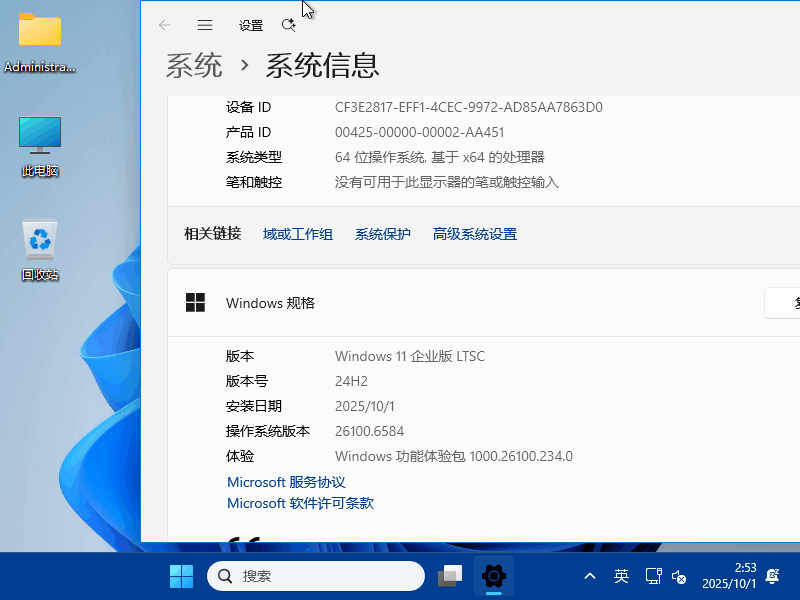Click the clock and date in system tray
Image resolution: width=800 pixels, height=600 pixels.
pos(732,576)
